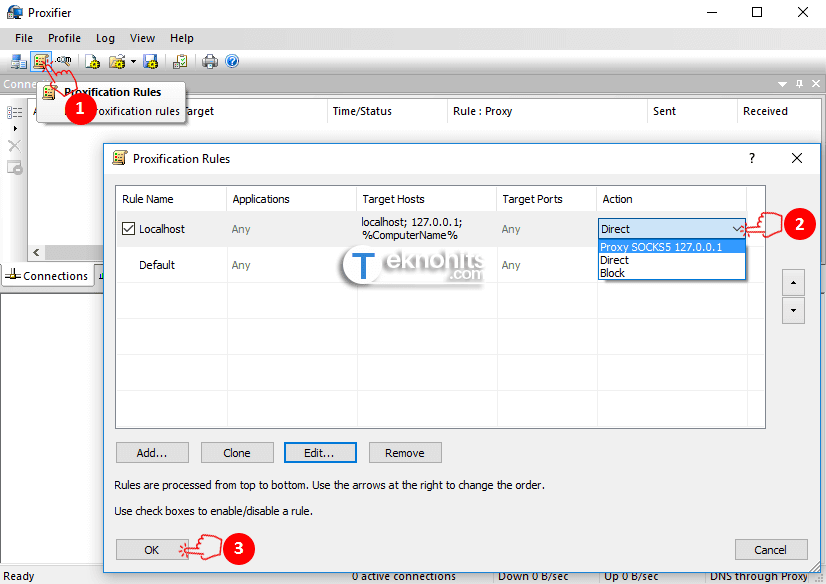This screenshot has height=584, width=826.
Task: Open the Log menu
Action: pos(105,38)
